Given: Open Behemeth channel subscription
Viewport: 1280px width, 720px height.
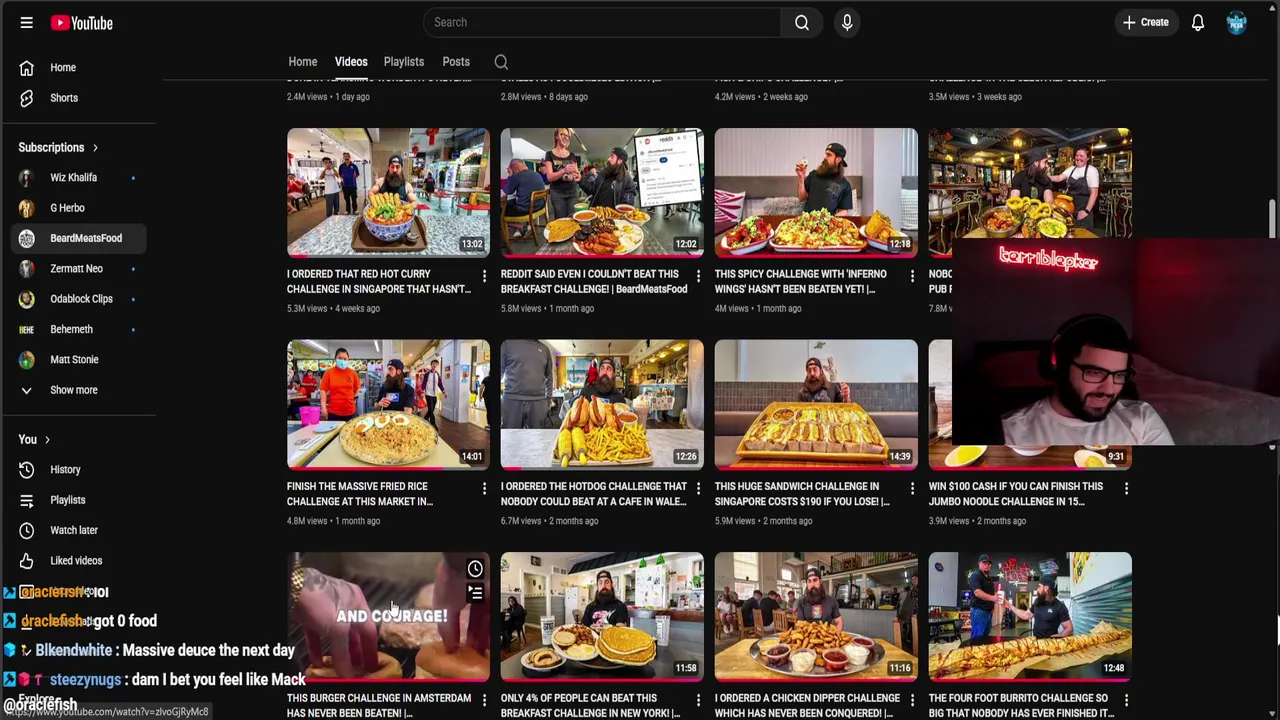Looking at the screenshot, I should pyautogui.click(x=80, y=329).
